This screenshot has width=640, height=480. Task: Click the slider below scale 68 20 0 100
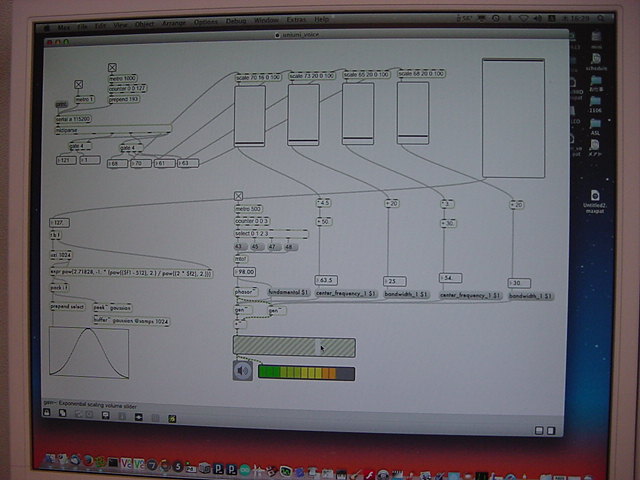(413, 113)
